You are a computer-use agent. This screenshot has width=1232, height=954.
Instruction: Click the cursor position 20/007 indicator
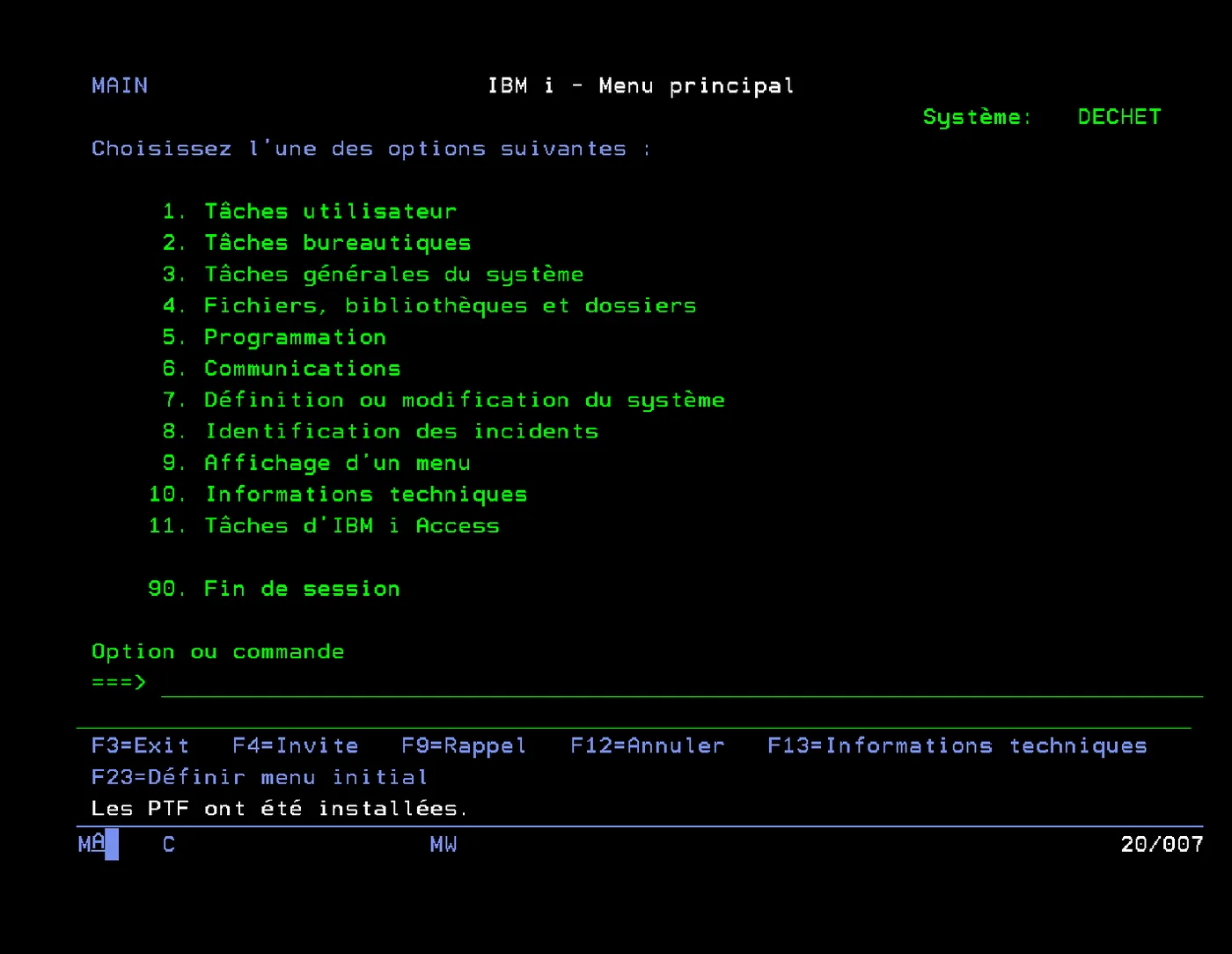click(x=1162, y=845)
